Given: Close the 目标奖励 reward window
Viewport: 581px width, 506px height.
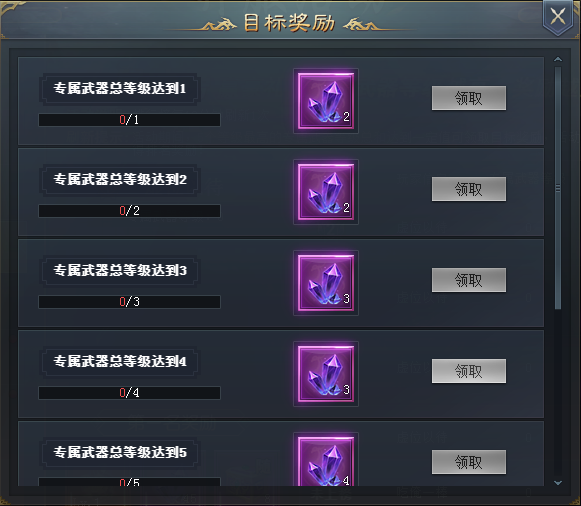Looking at the screenshot, I should 558,17.
